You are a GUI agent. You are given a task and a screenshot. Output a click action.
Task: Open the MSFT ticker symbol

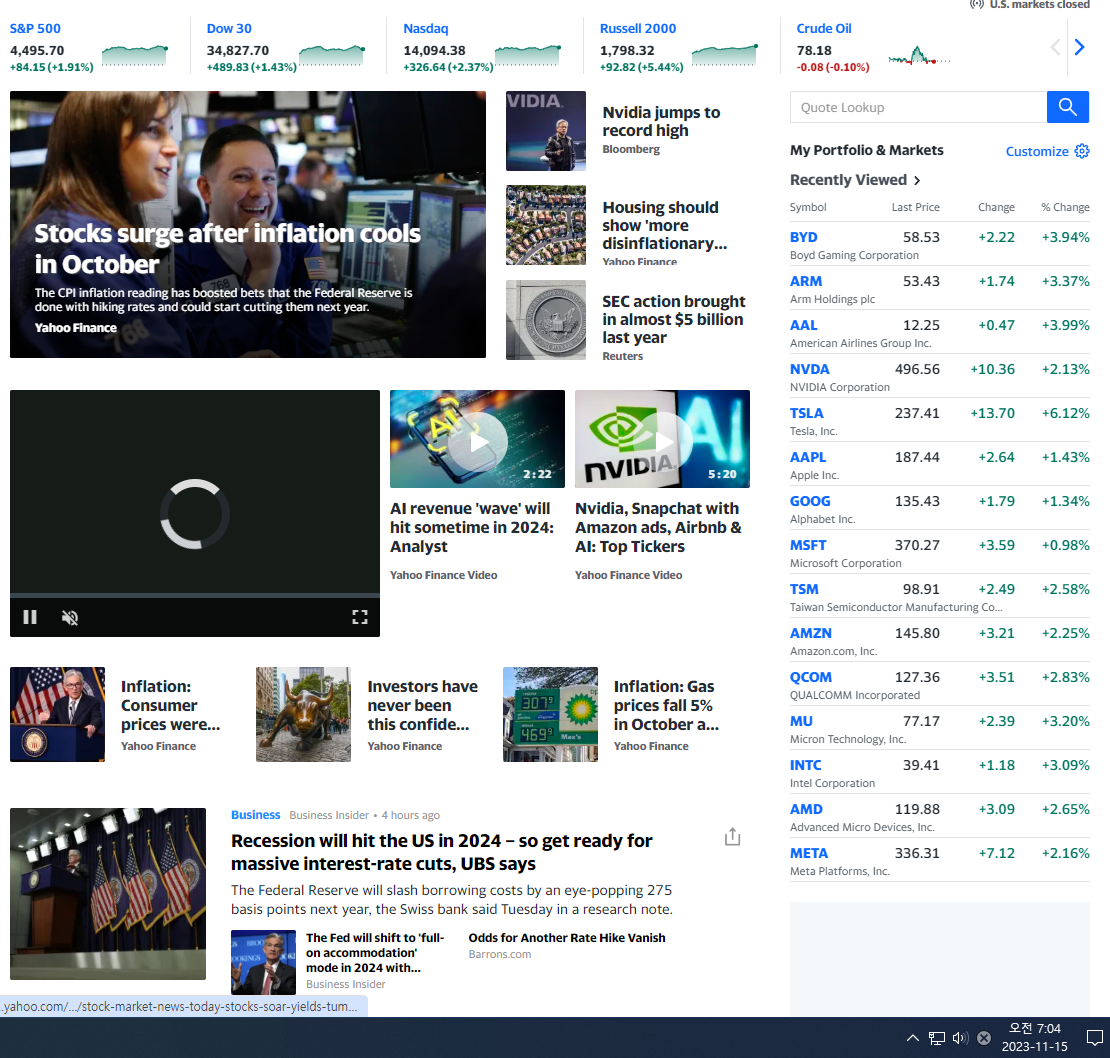pyautogui.click(x=808, y=545)
